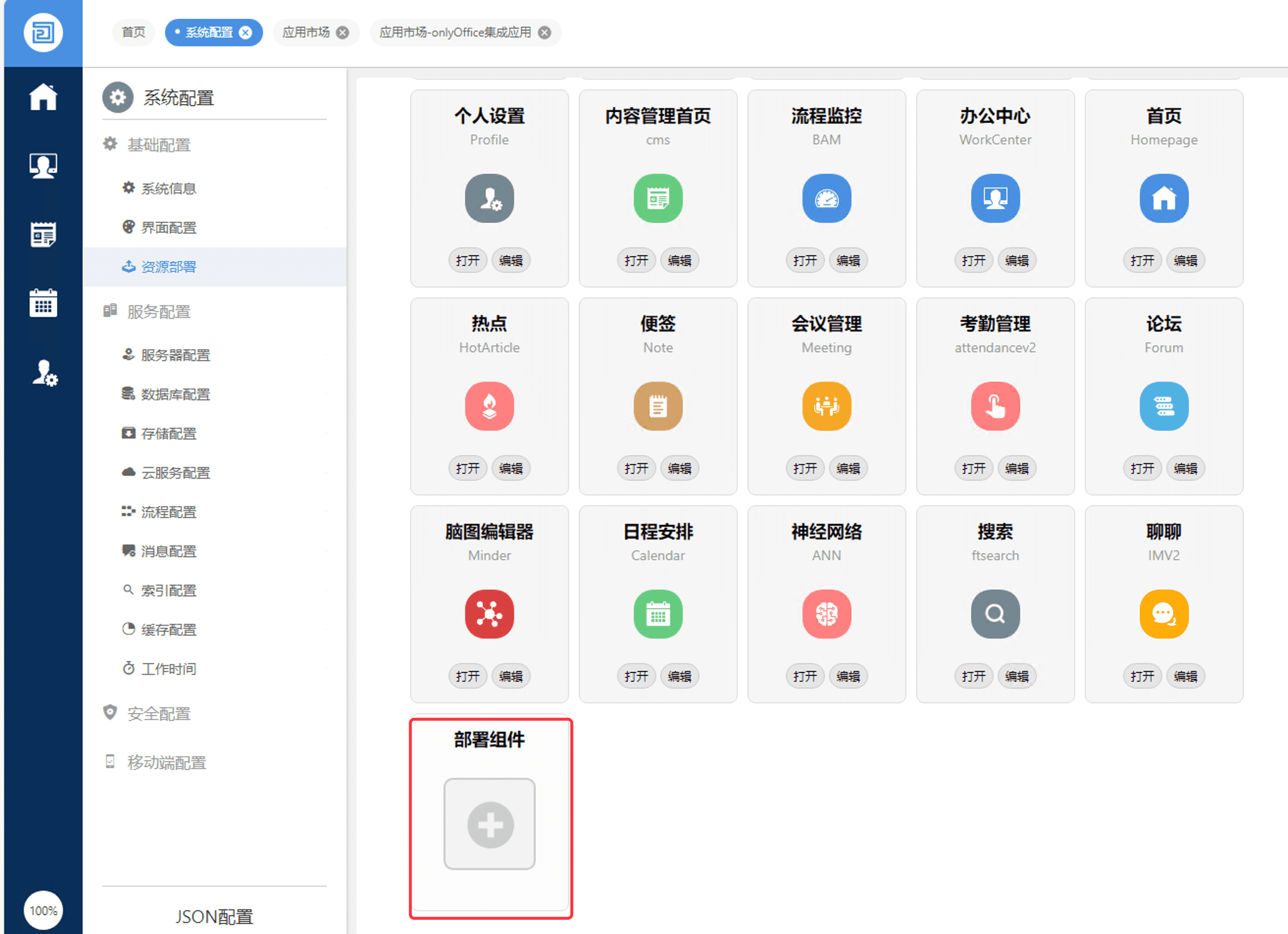The height and width of the screenshot is (934, 1288).
Task: Click the Minder red network icon
Action: (489, 614)
